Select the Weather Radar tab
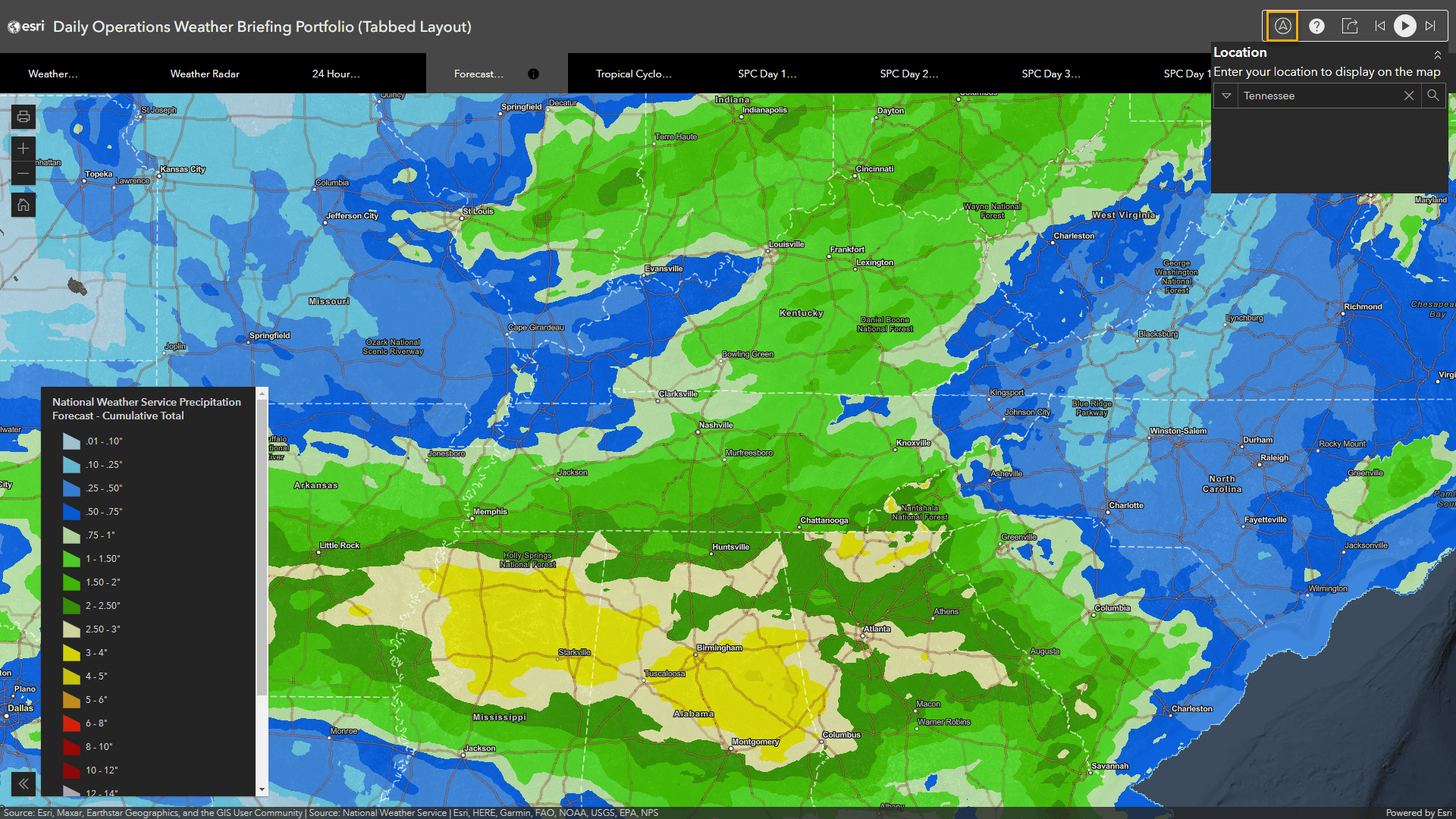Viewport: 1456px width, 819px height. point(206,73)
